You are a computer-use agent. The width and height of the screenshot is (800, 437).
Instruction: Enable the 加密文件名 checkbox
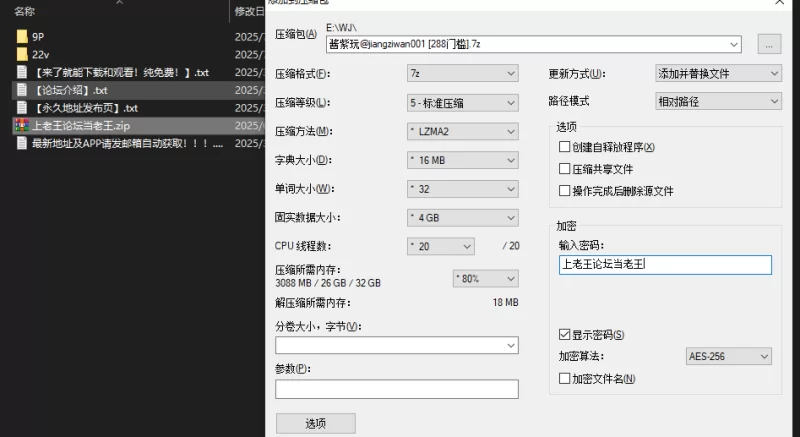564,378
